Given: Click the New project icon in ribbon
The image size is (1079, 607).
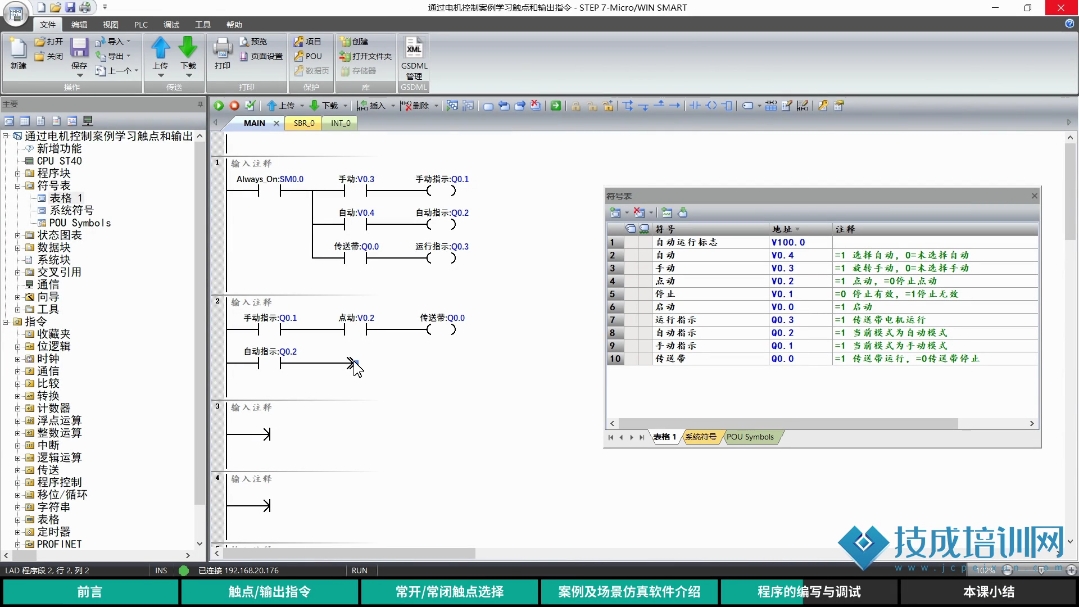Looking at the screenshot, I should 18,50.
